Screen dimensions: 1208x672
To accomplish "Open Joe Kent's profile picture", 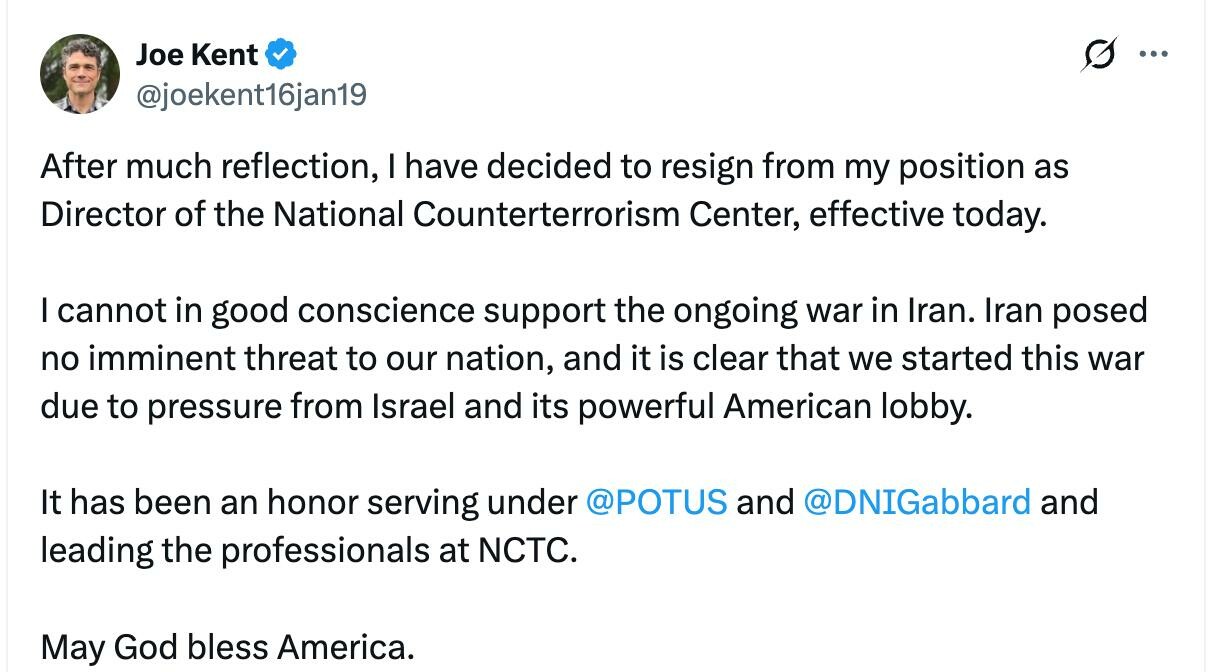I will click(x=80, y=74).
